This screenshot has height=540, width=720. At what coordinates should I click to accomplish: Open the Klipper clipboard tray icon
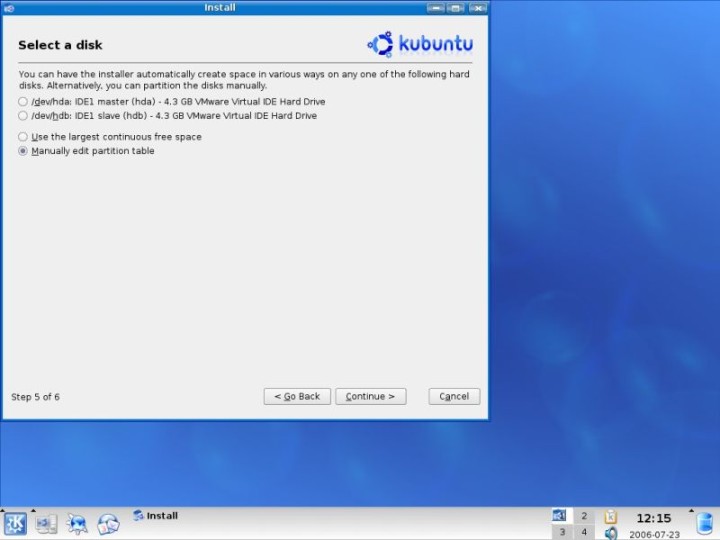pos(611,517)
